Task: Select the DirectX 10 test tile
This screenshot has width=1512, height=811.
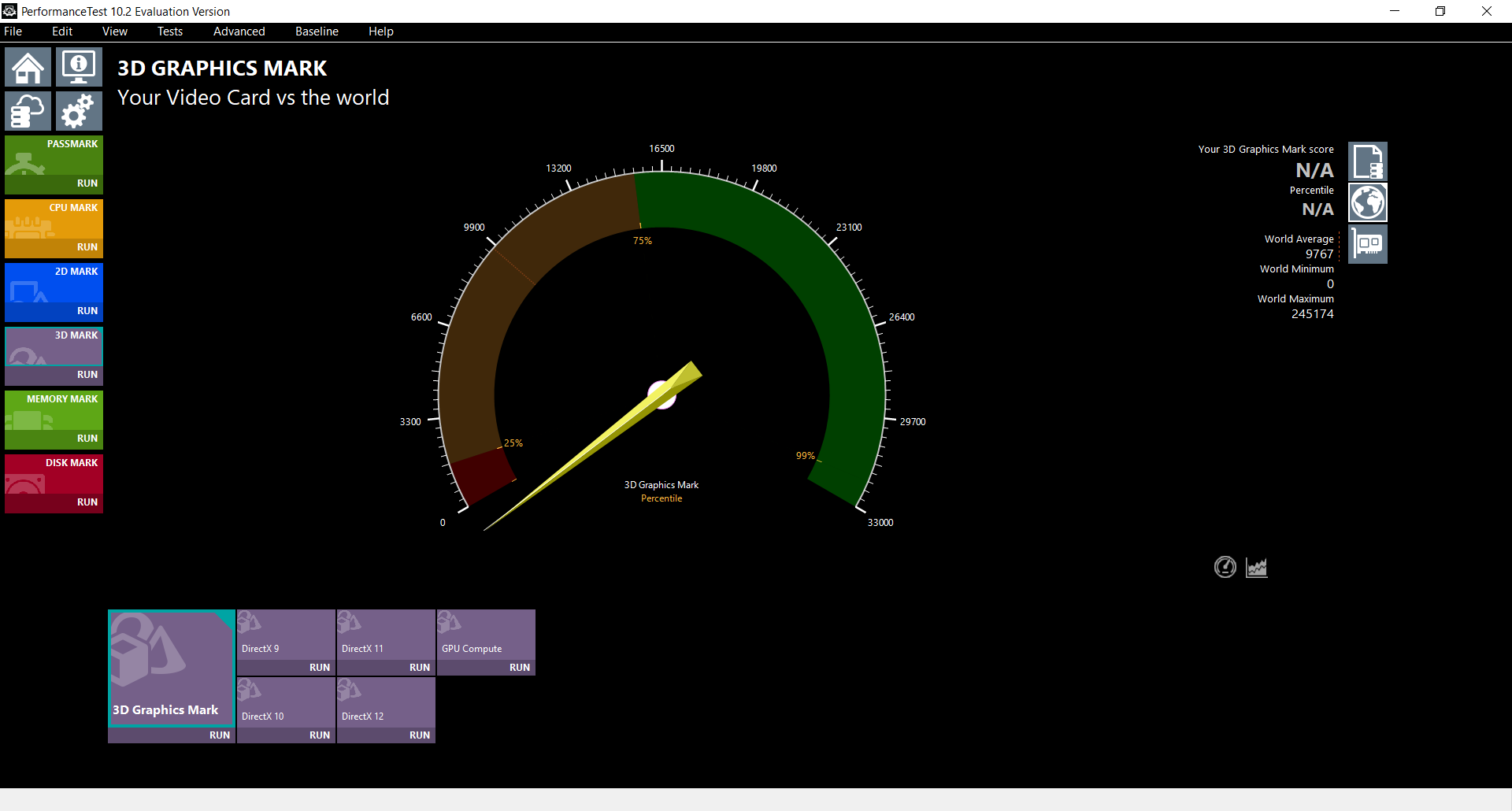Action: point(286,702)
